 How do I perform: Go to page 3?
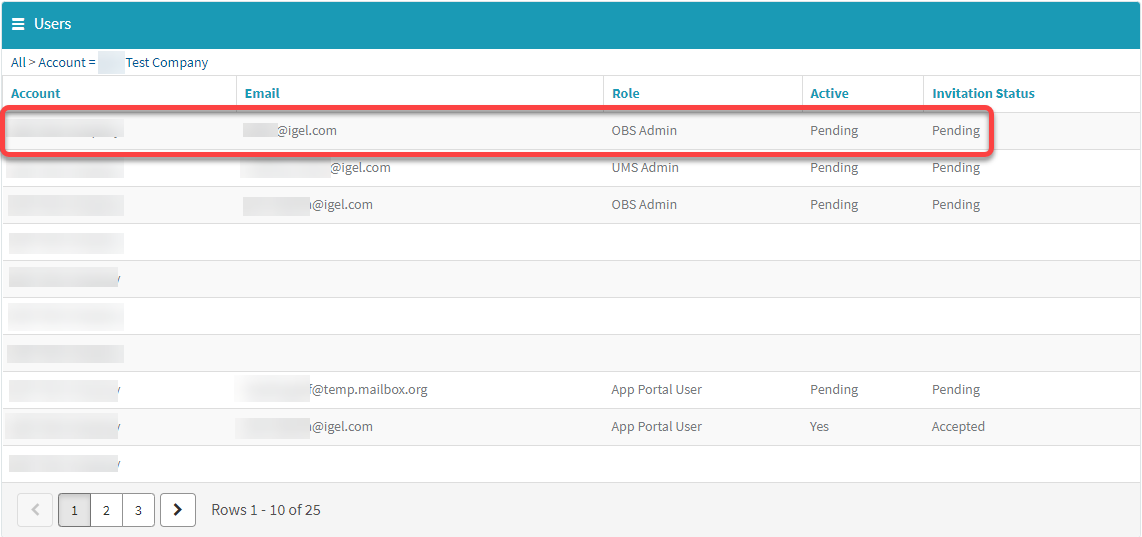tap(138, 510)
